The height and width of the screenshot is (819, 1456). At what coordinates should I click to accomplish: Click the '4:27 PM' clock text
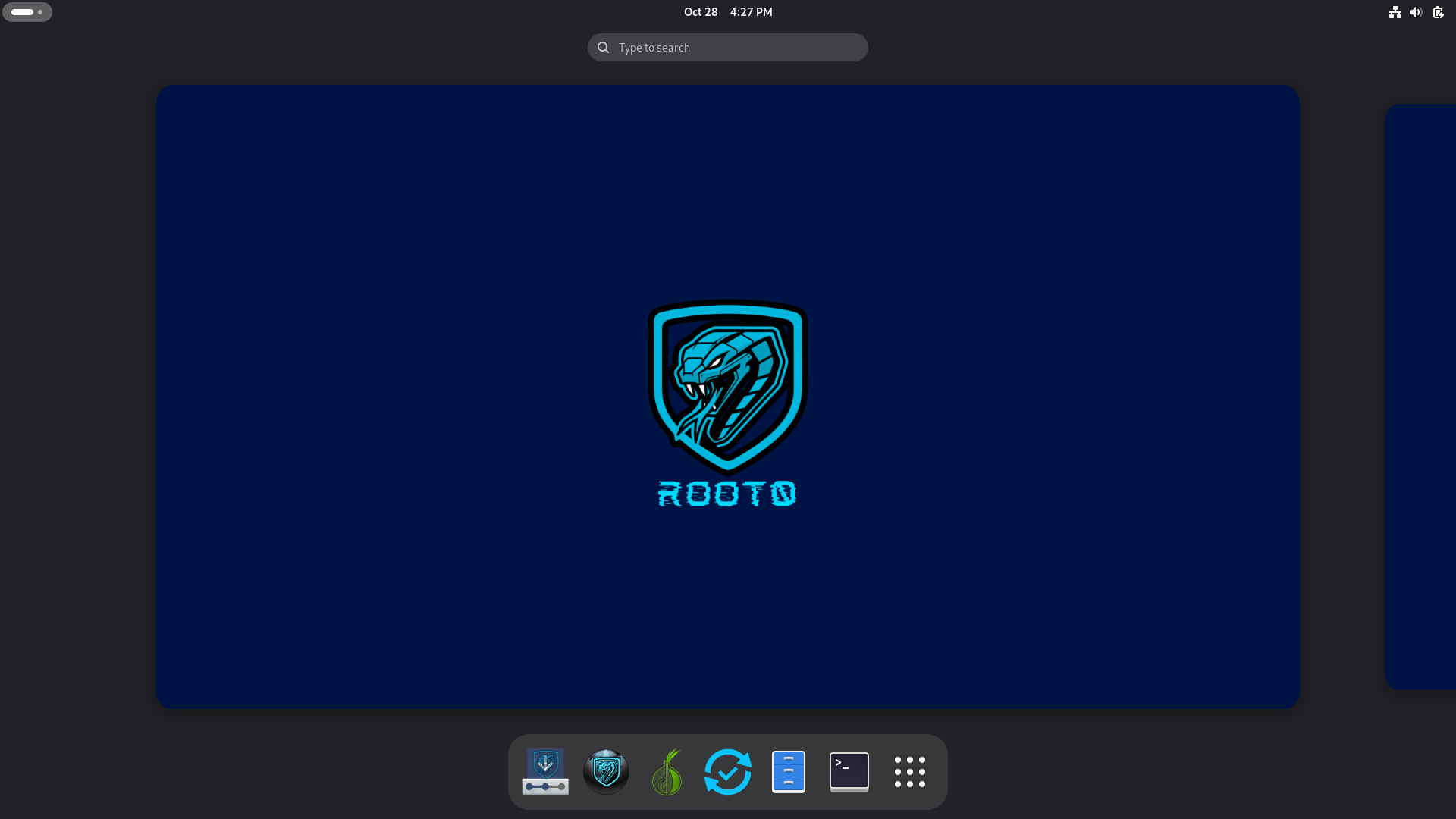751,12
